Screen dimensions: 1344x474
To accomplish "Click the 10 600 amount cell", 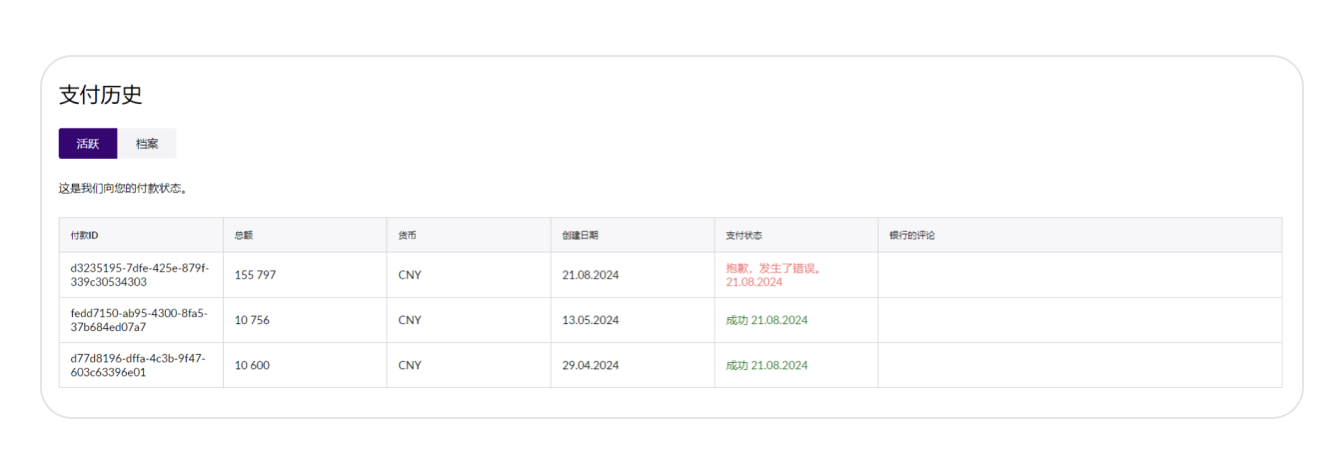I will [x=252, y=365].
